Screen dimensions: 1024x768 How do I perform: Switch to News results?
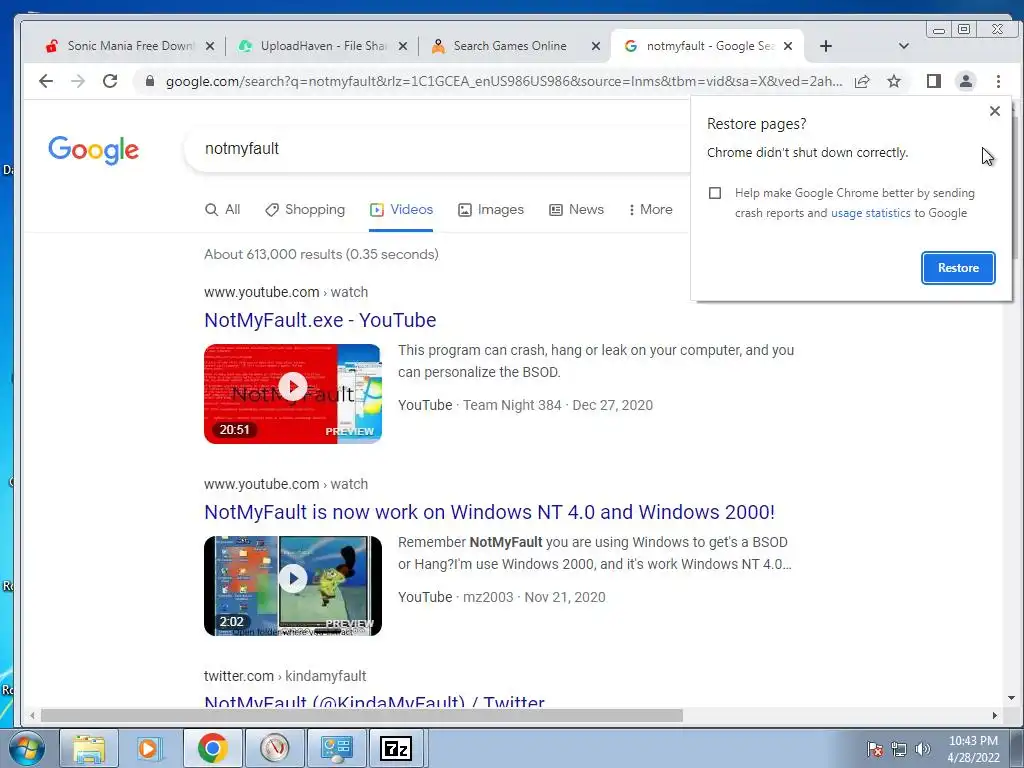click(x=577, y=210)
